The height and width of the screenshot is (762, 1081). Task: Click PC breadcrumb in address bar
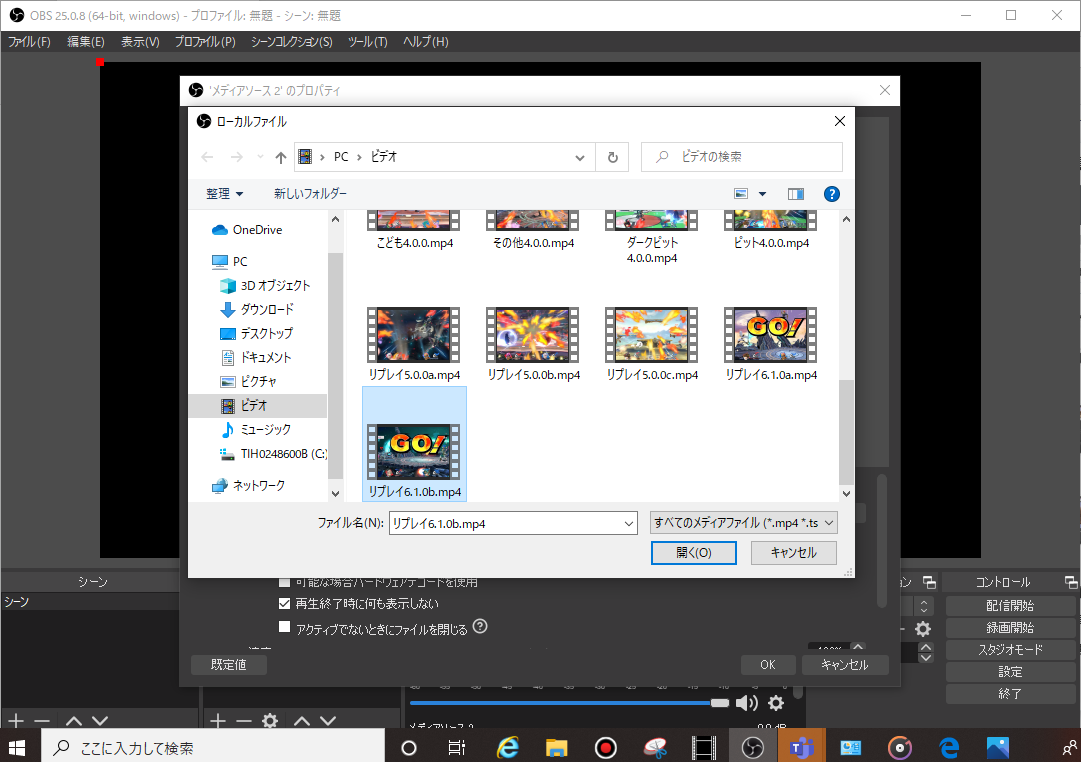point(341,157)
